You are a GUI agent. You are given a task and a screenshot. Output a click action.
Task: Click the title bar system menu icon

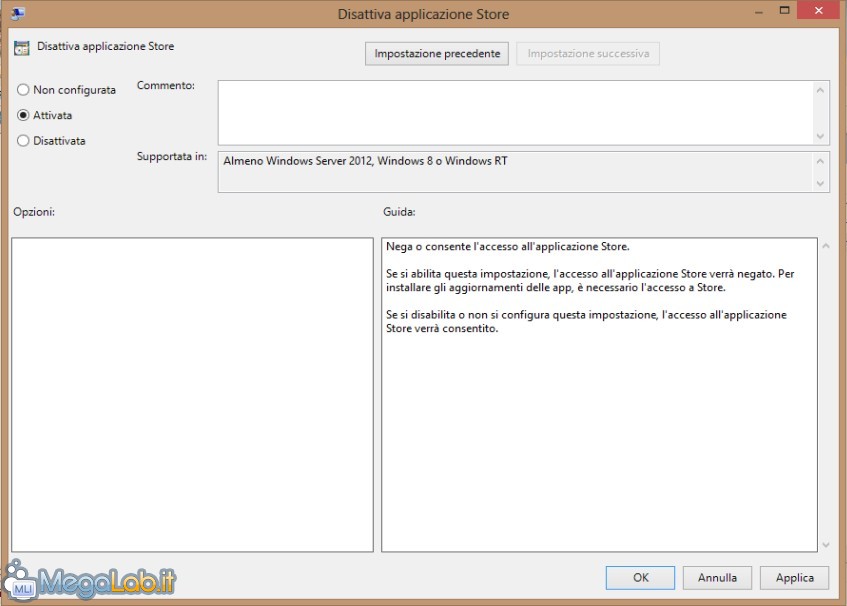pyautogui.click(x=18, y=14)
